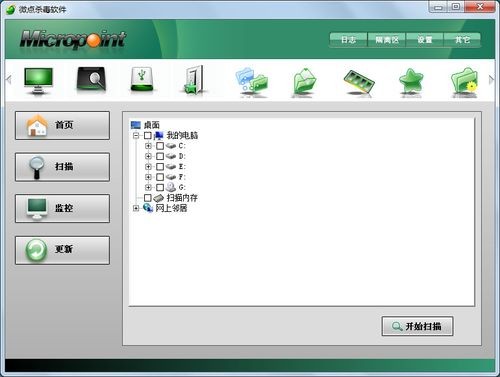The image size is (500, 377).
Task: Click the 开始扫描 start scan button
Action: click(x=417, y=326)
